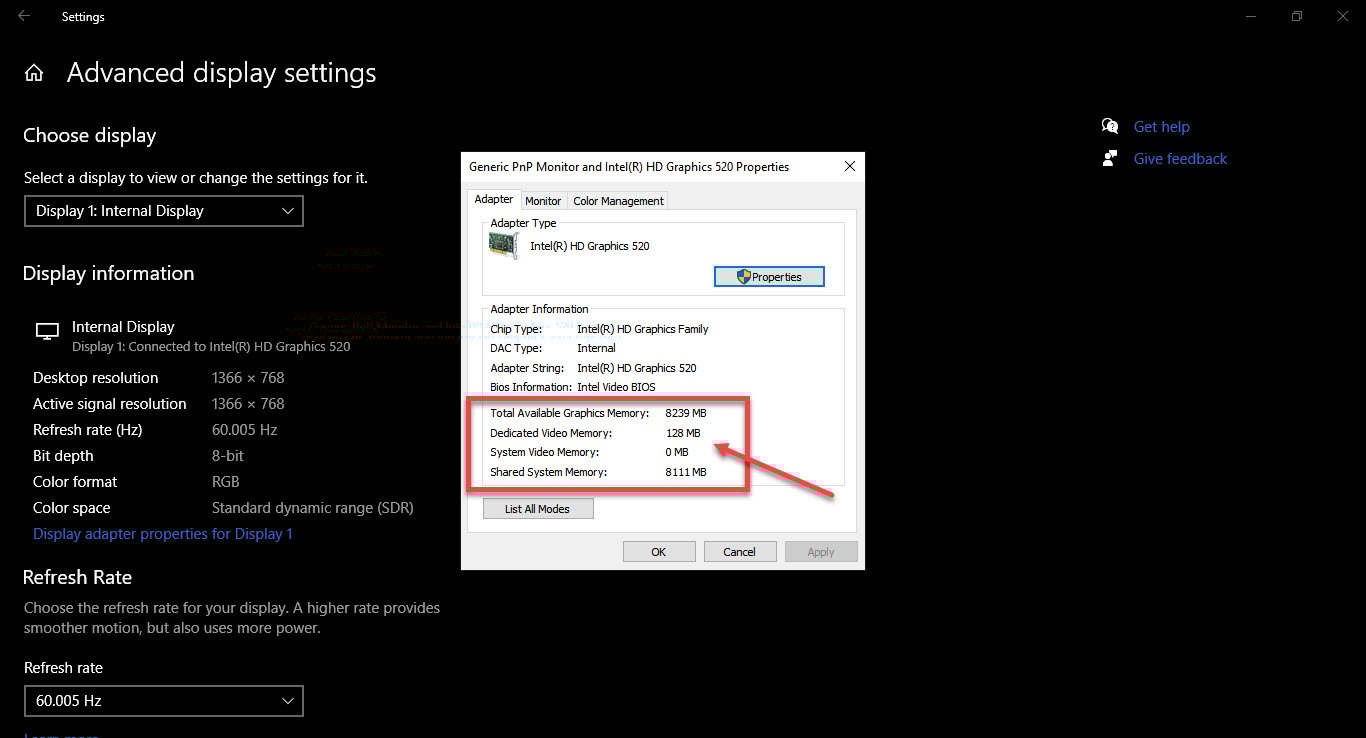Screen dimensions: 1366x738
Task: Switch to the Color Management tab
Action: [617, 200]
